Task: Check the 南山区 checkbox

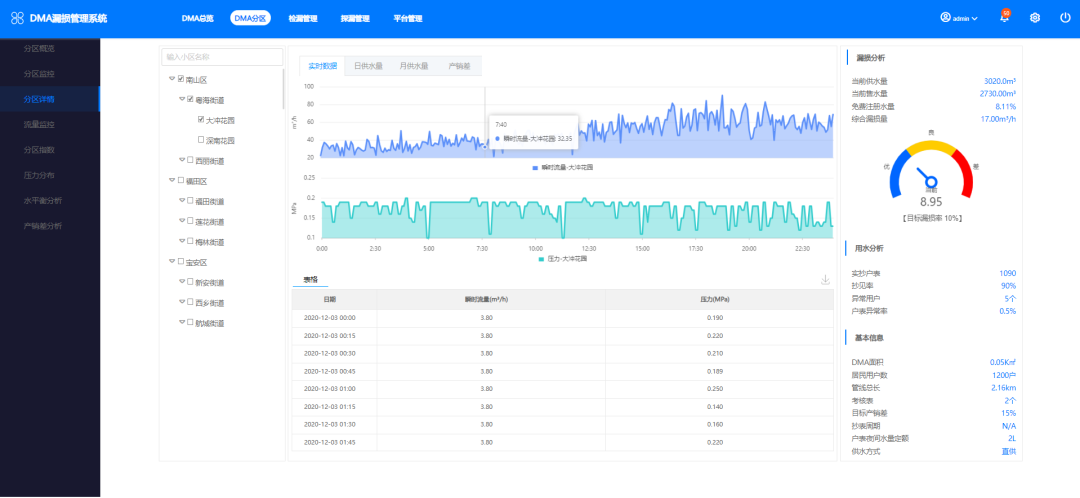Action: (181, 79)
